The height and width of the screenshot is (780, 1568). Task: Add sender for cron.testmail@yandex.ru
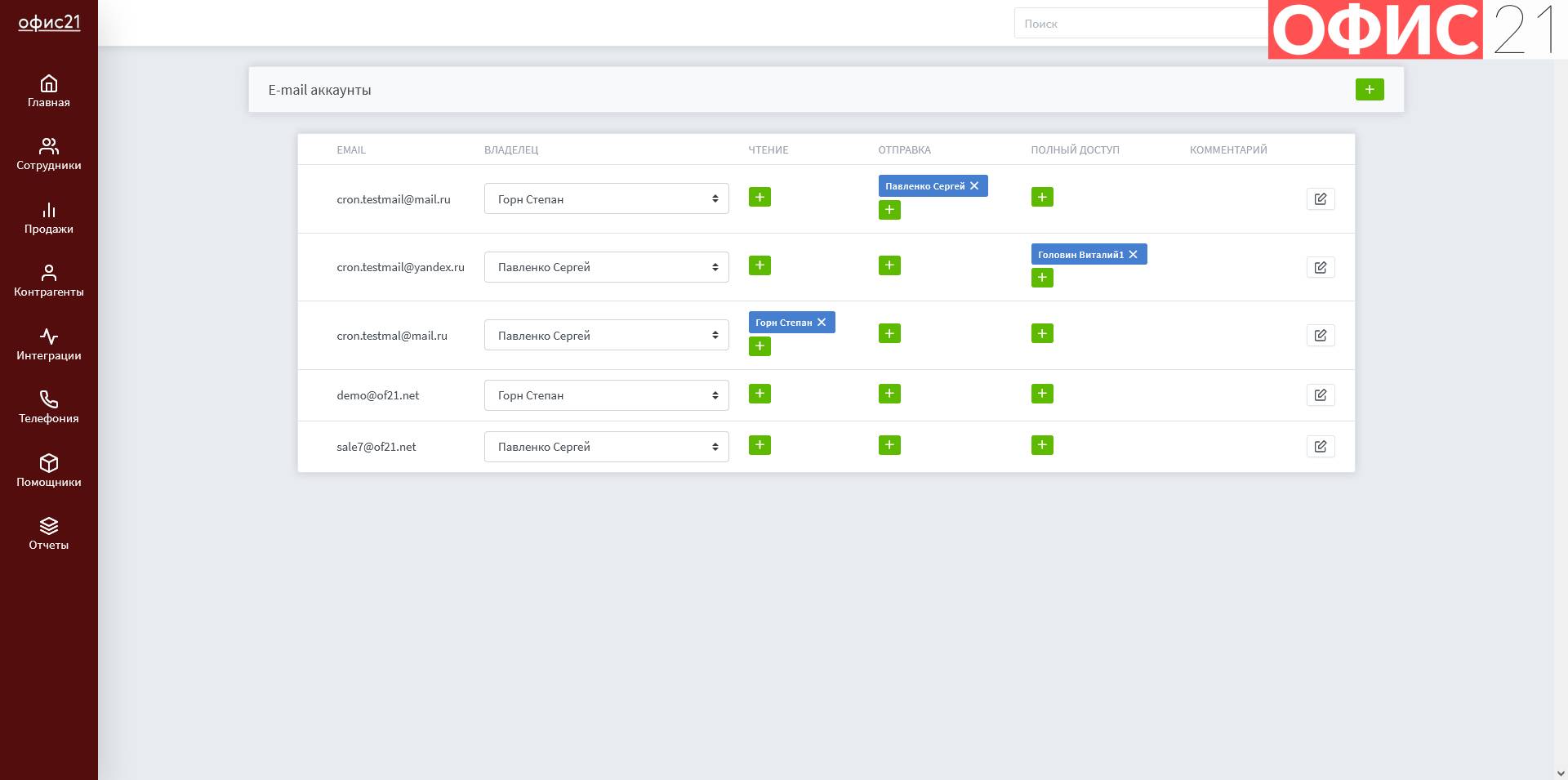click(889, 265)
